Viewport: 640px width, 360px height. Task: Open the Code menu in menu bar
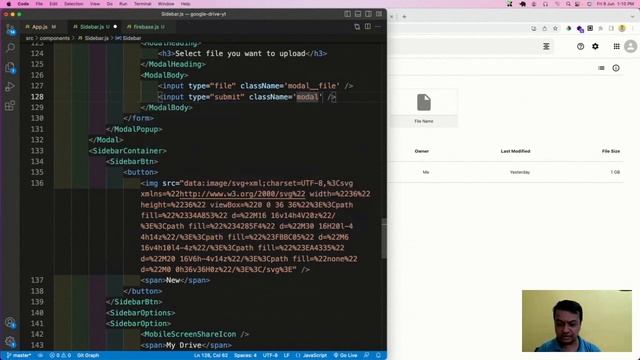pyautogui.click(x=23, y=4)
